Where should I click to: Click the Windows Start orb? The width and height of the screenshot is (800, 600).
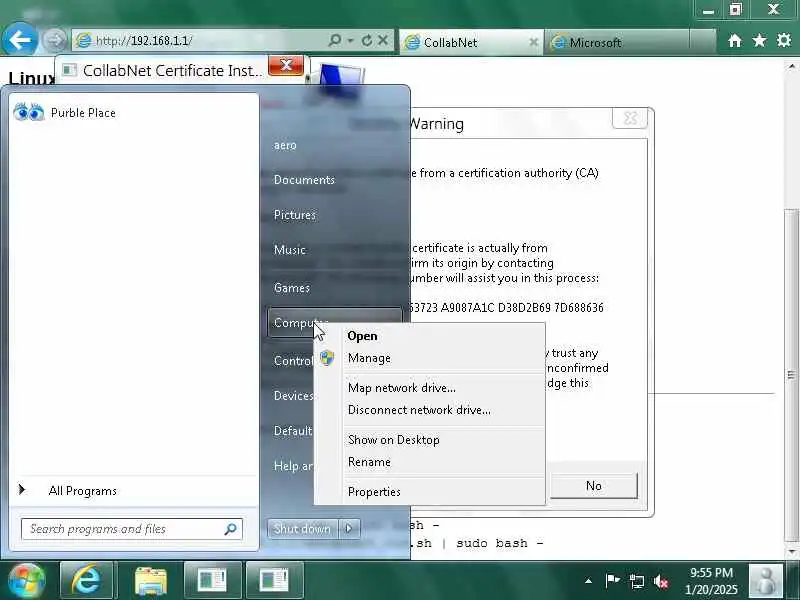[x=27, y=581]
